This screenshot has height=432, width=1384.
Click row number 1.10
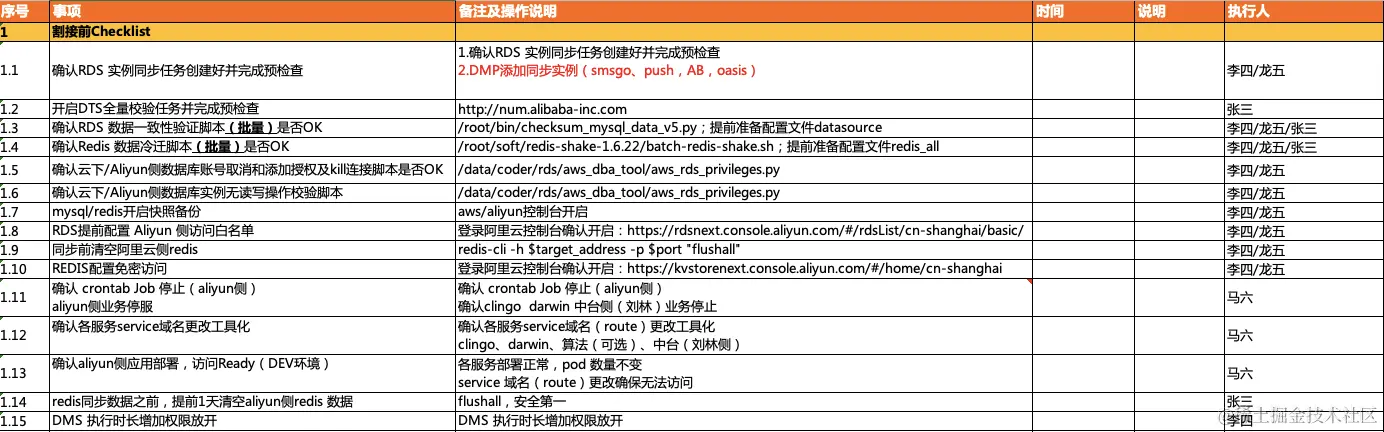(x=24, y=269)
